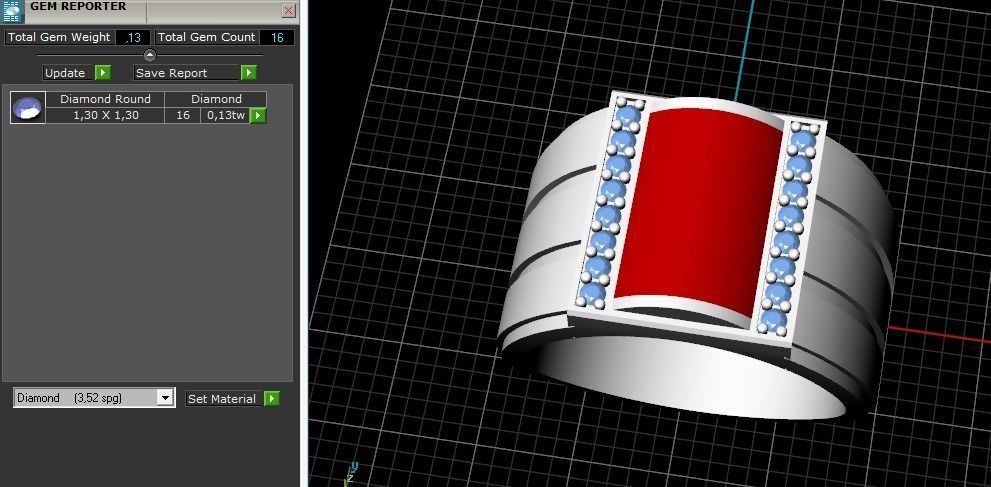Click green arrow next to Set Material
Image resolution: width=991 pixels, height=487 pixels.
(272, 399)
